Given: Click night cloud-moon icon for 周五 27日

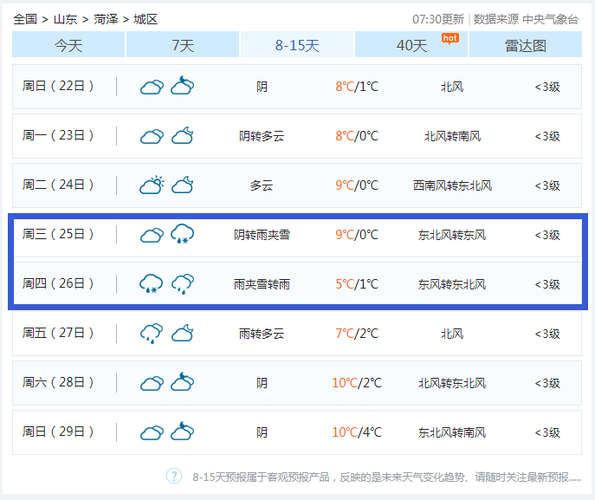Looking at the screenshot, I should pos(182,333).
